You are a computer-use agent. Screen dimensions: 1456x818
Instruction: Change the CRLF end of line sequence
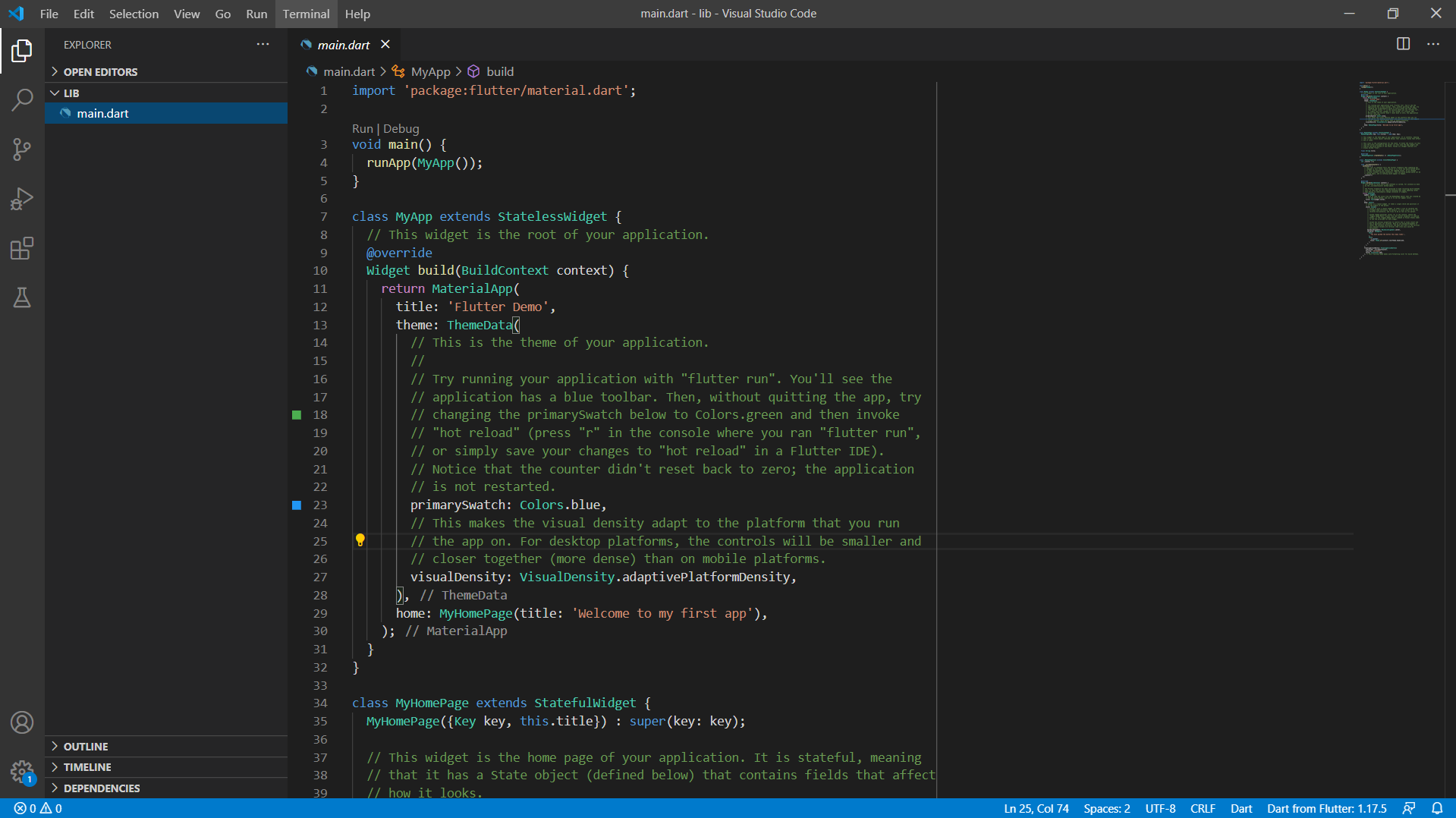[x=1203, y=808]
